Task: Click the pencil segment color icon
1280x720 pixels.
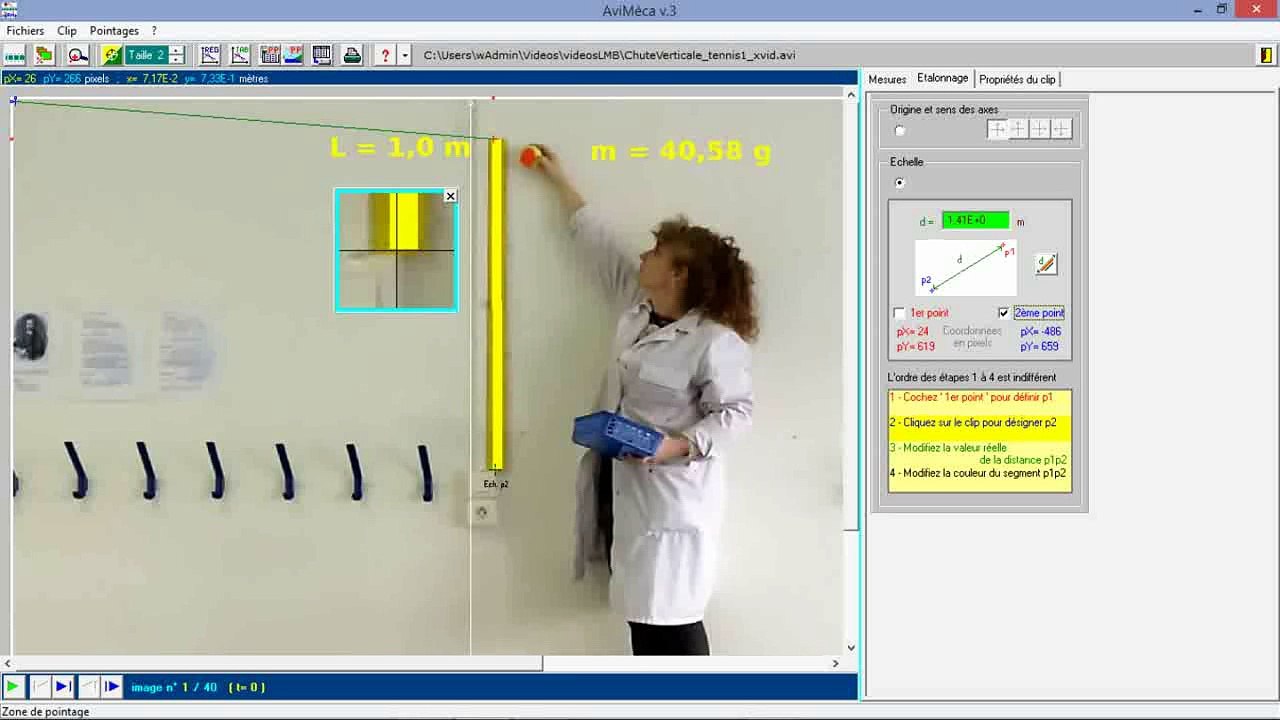Action: click(x=1046, y=264)
